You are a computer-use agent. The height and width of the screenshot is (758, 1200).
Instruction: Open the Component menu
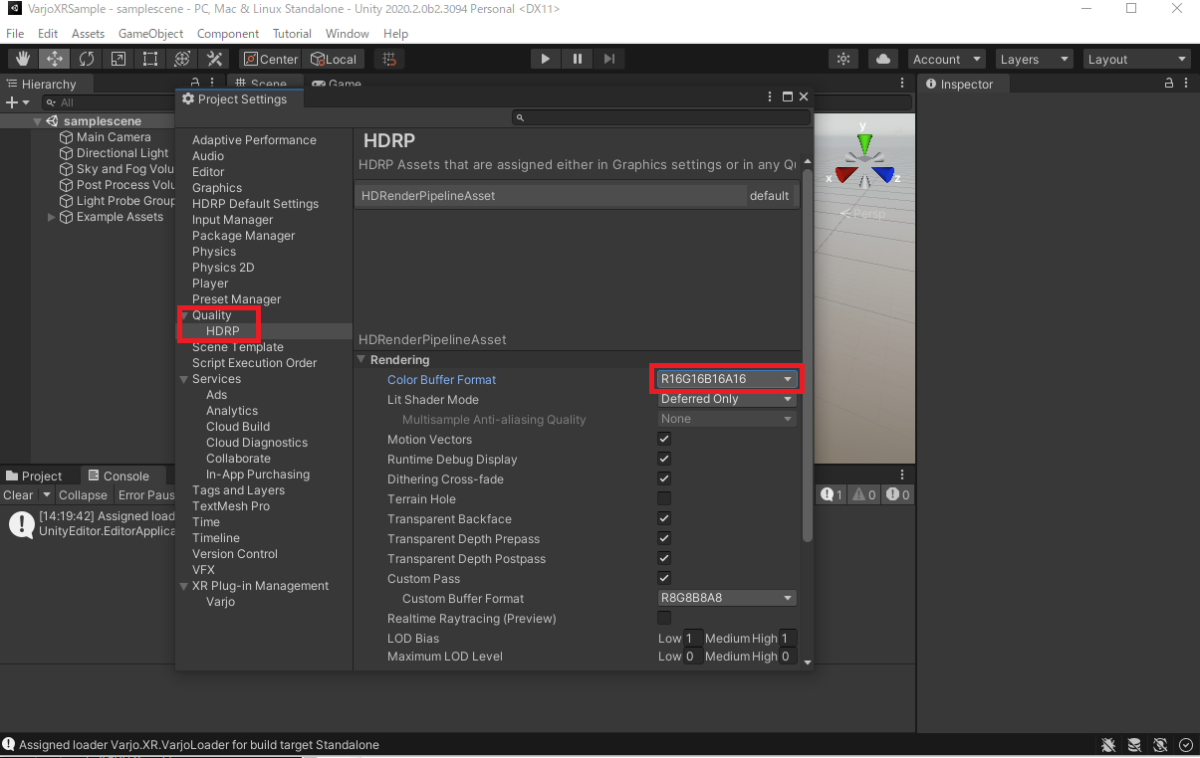228,33
